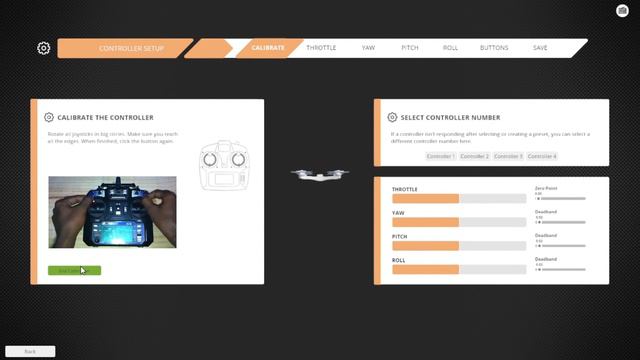Click the transmitter outline illustration
Viewport: 640px width, 360px height.
[x=224, y=165]
